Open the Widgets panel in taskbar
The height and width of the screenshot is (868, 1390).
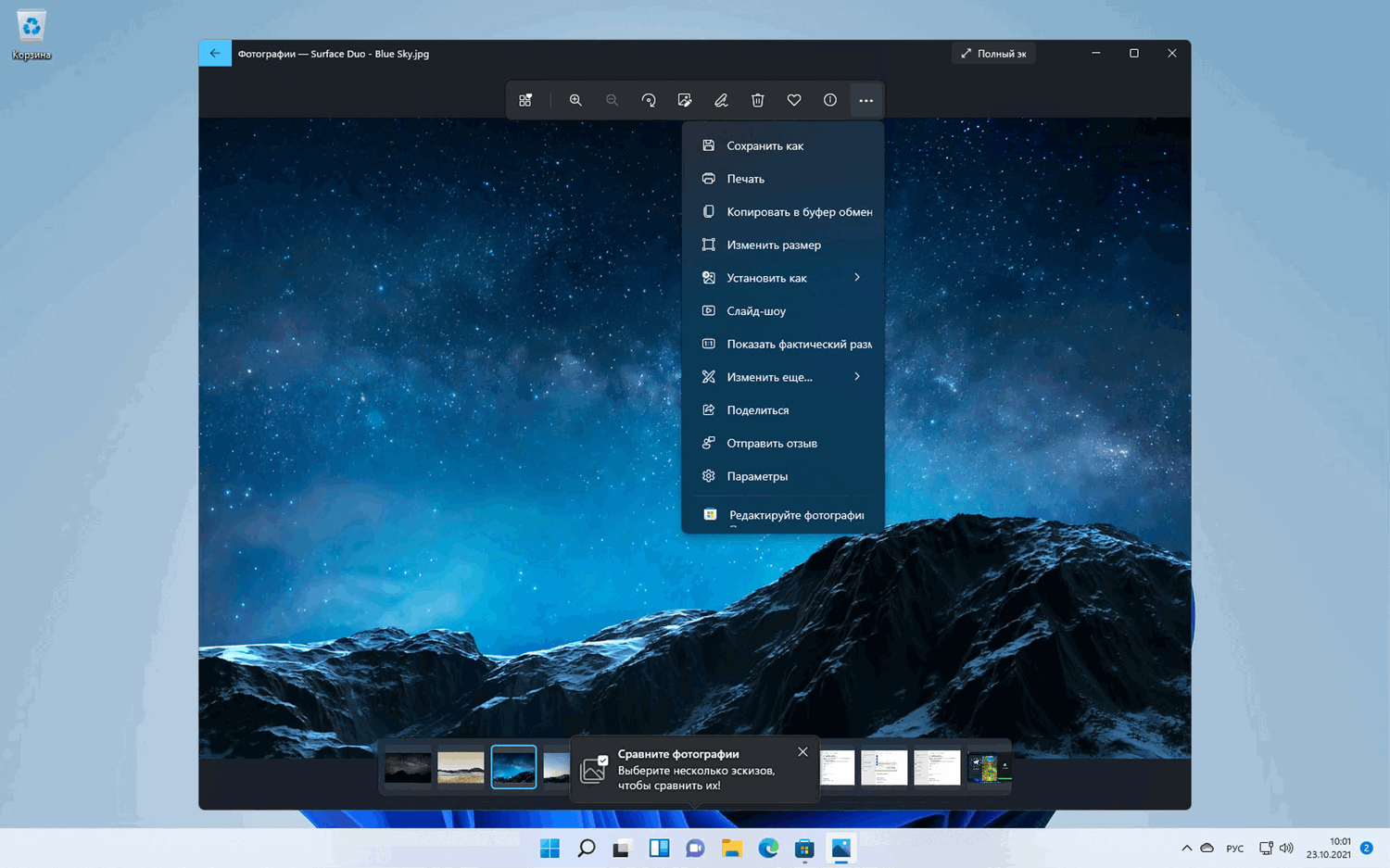pyautogui.click(x=659, y=849)
